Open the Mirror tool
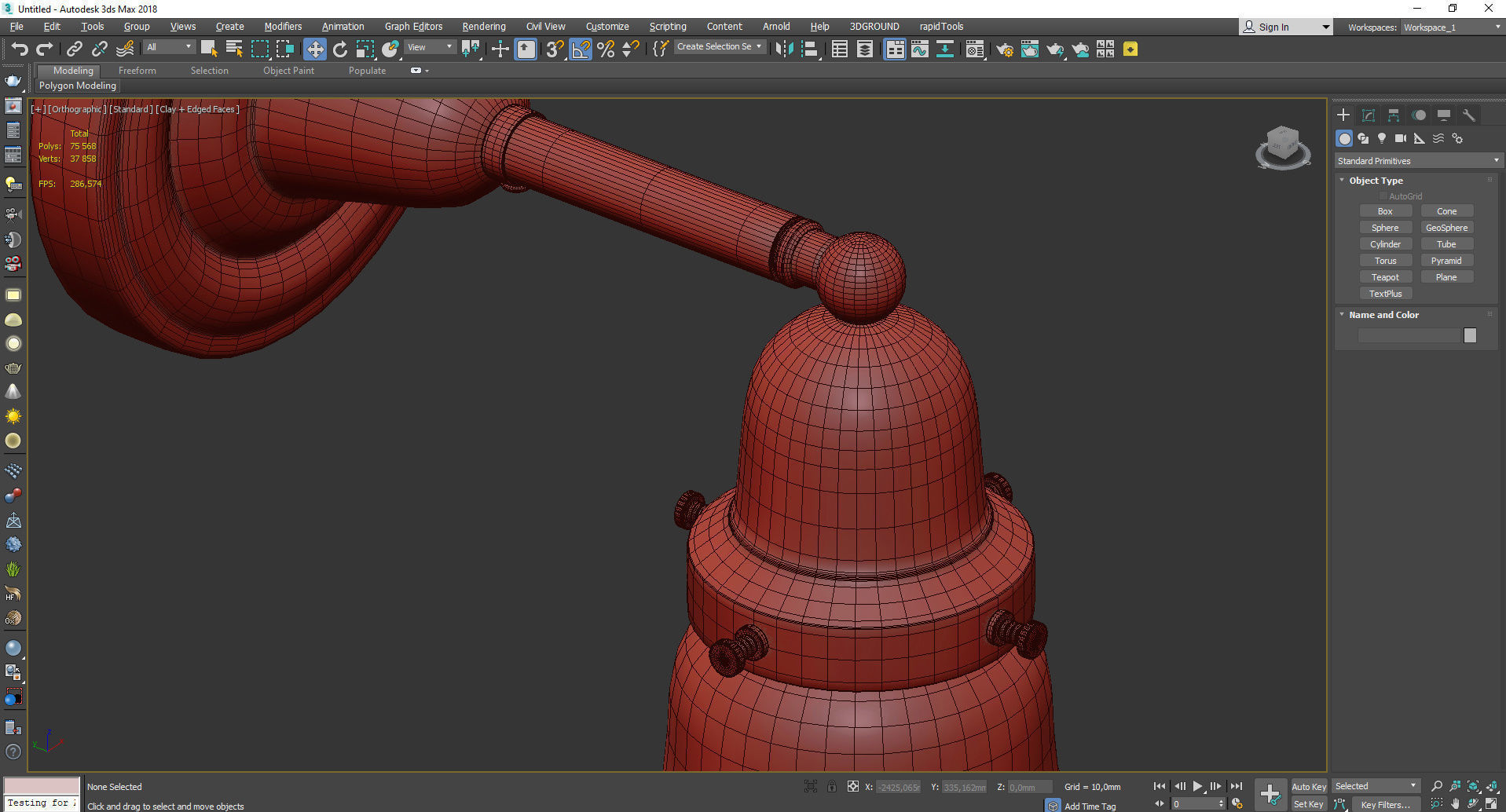This screenshot has height=812, width=1506. pos(783,49)
